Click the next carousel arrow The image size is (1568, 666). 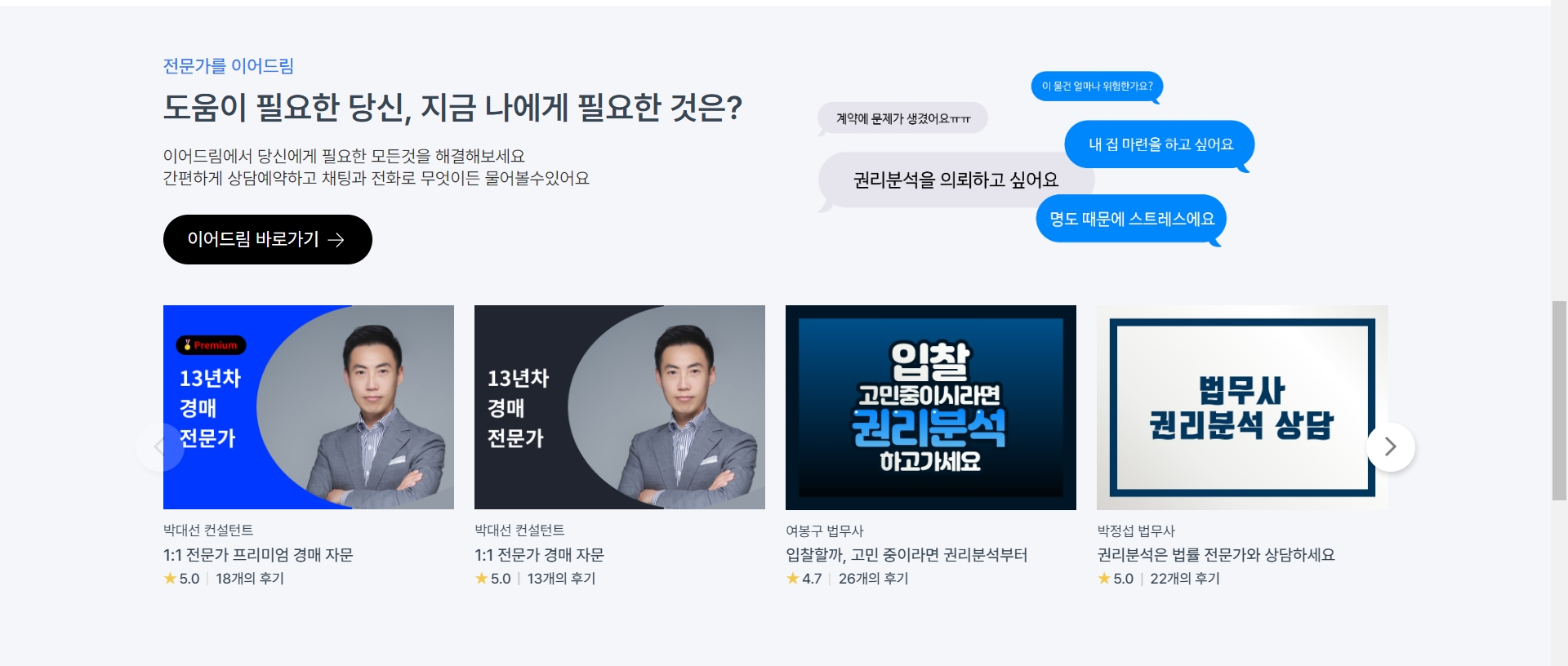pyautogui.click(x=1390, y=446)
